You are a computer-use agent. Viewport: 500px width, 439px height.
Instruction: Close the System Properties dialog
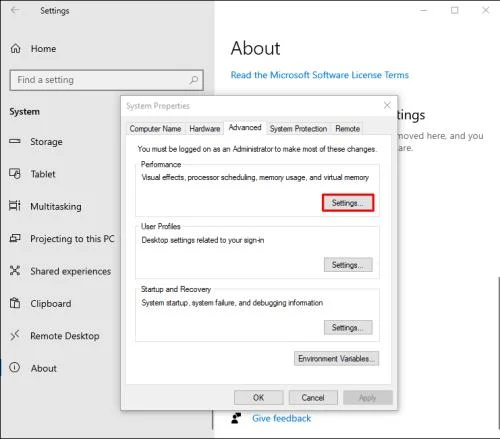point(387,106)
